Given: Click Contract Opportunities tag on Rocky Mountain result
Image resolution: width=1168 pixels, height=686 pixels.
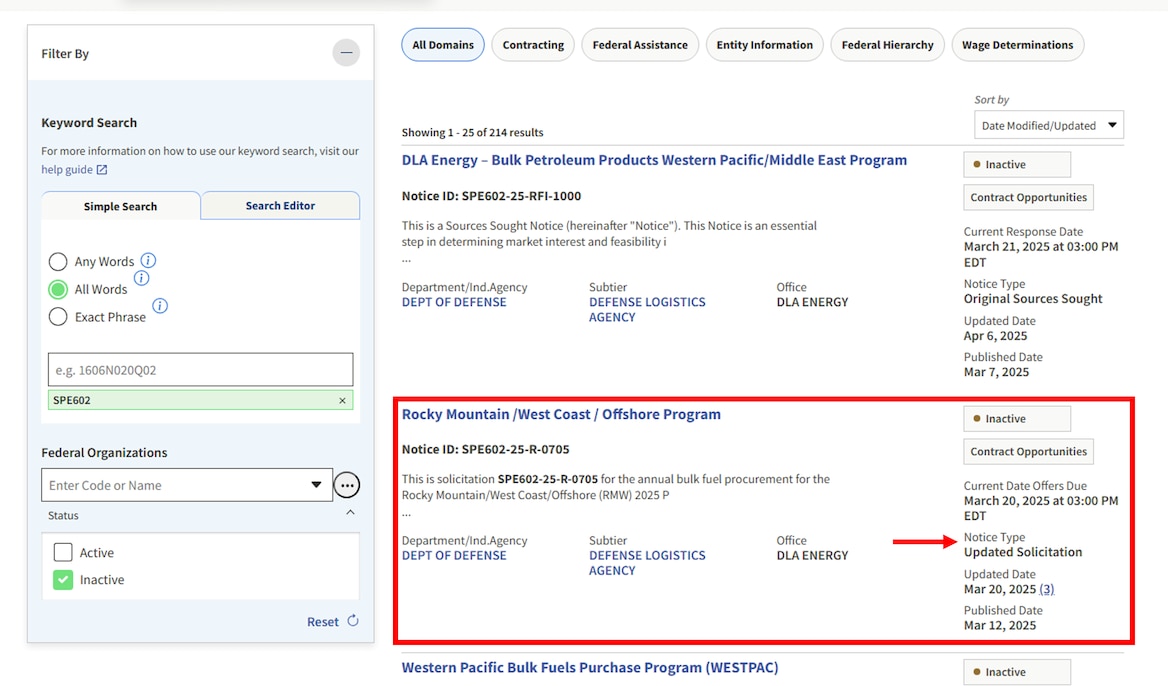Looking at the screenshot, I should (1028, 451).
